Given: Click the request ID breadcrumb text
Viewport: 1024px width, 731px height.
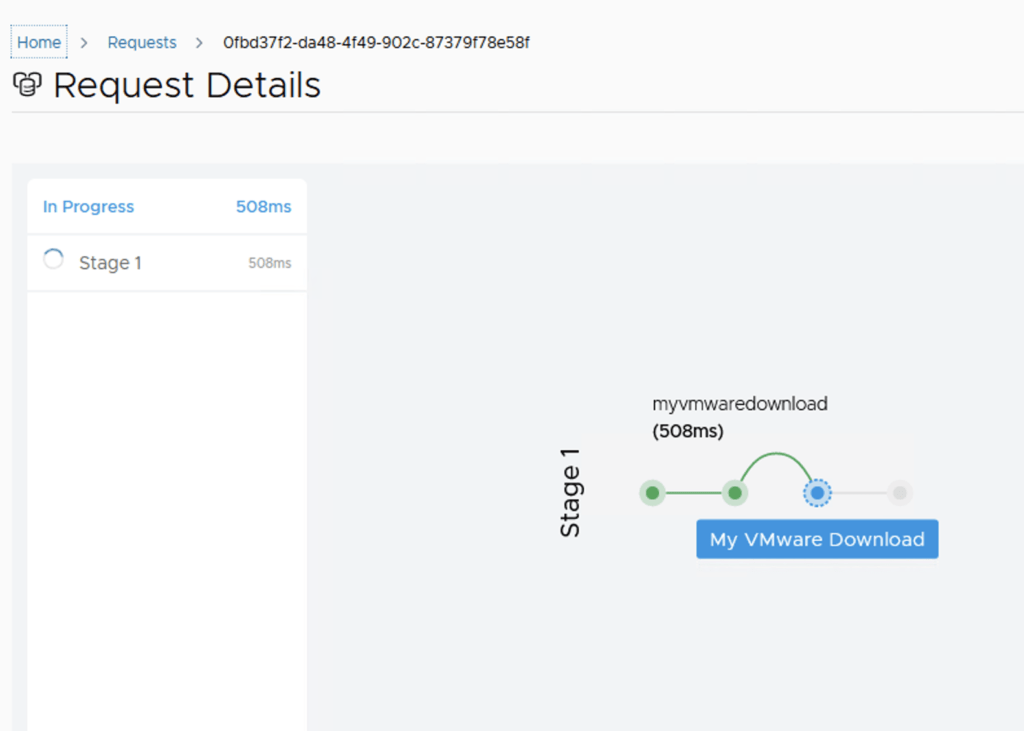Looking at the screenshot, I should (376, 43).
